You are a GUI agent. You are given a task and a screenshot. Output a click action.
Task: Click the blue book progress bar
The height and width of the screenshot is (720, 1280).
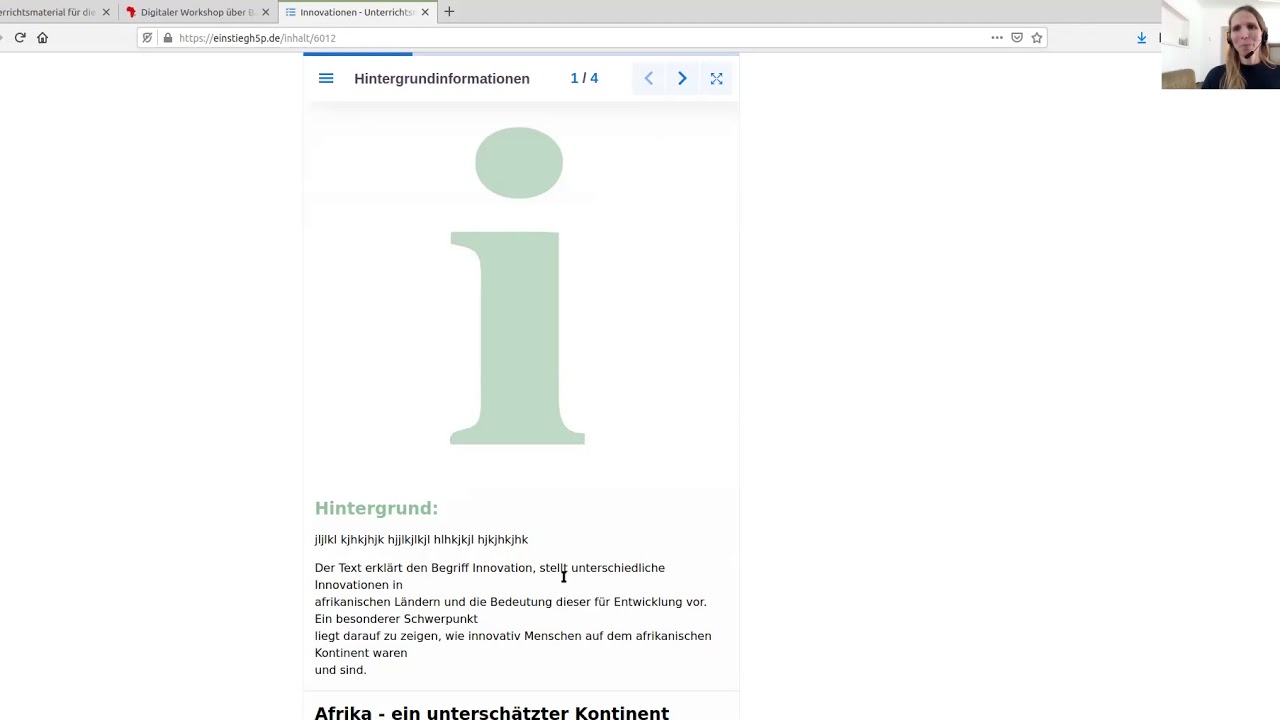[358, 54]
